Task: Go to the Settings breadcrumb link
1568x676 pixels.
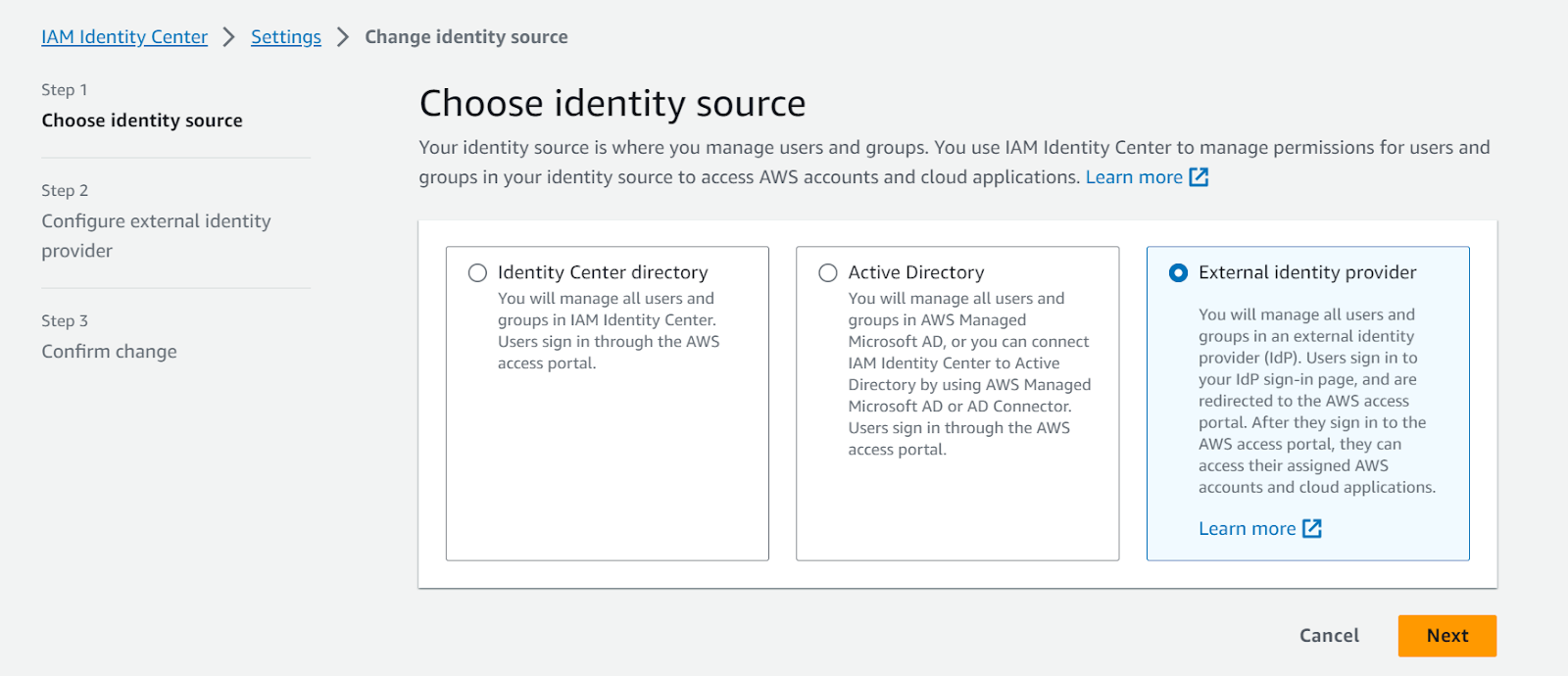Action: [x=286, y=37]
